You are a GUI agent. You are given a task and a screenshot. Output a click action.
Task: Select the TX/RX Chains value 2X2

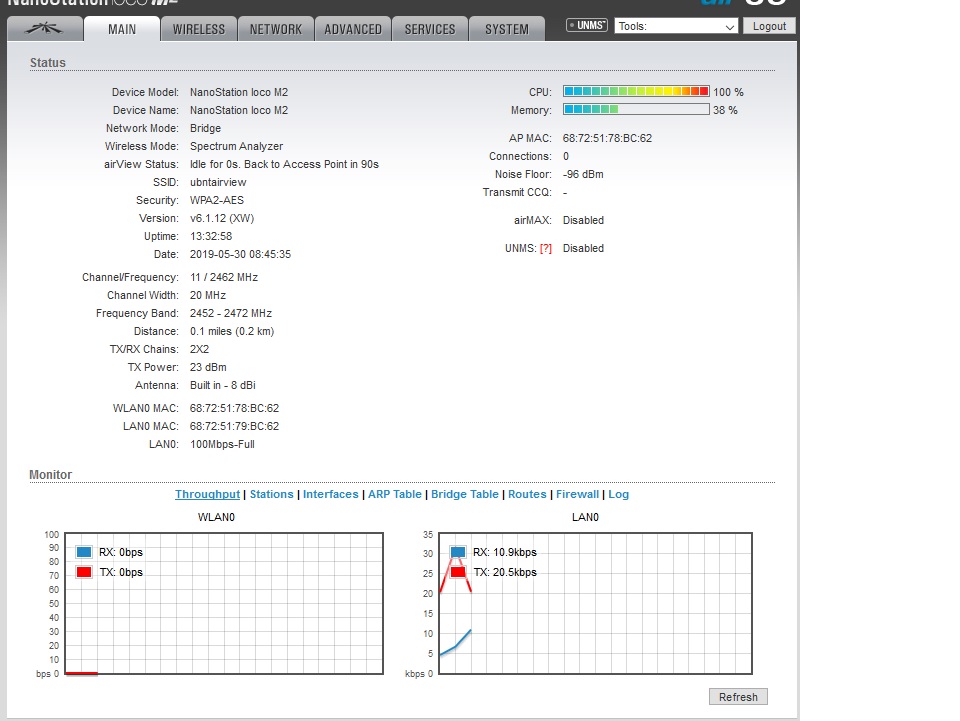(x=199, y=349)
